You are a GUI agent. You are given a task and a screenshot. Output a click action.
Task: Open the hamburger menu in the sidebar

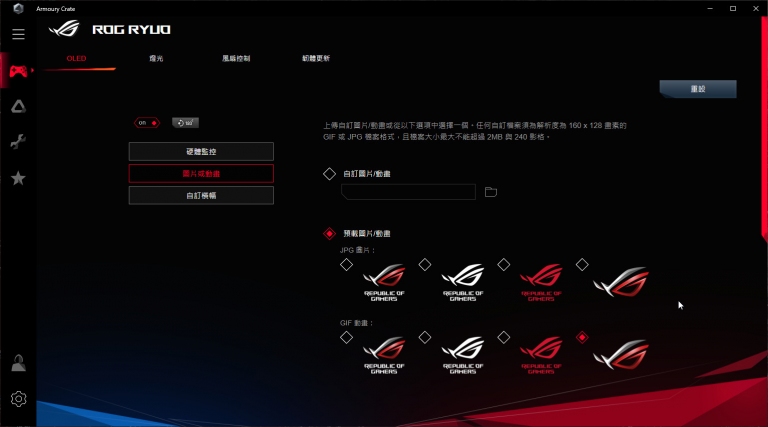click(18, 34)
